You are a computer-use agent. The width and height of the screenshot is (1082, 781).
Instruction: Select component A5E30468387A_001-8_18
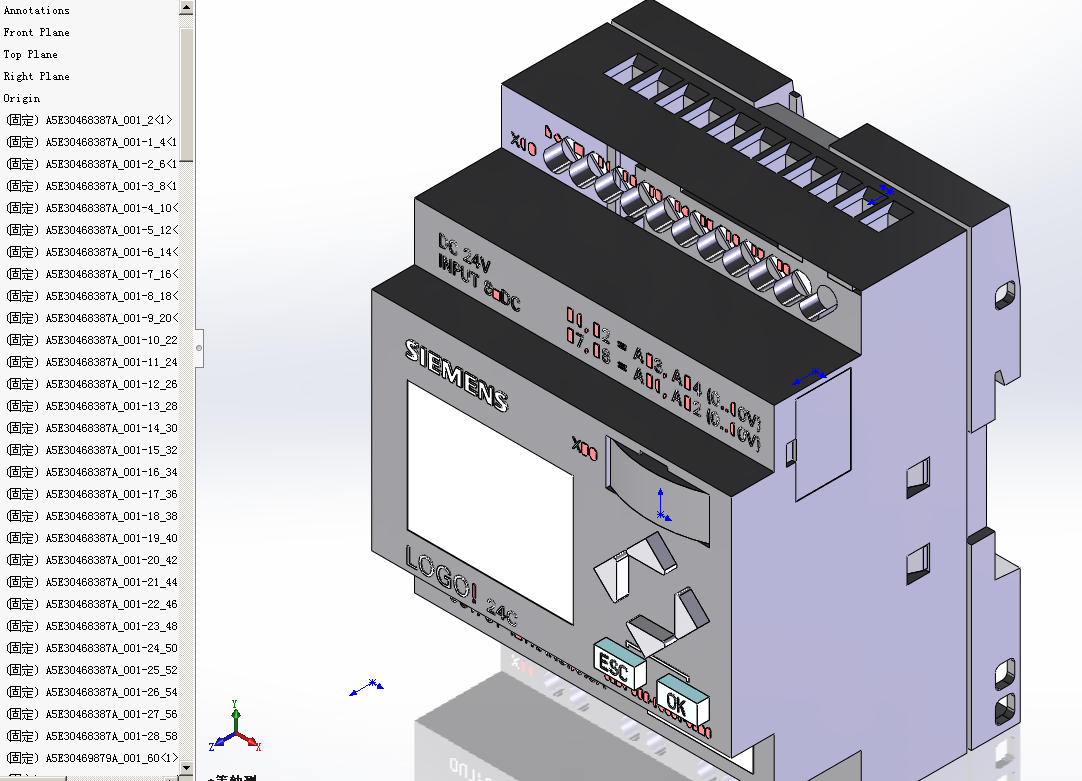pos(91,297)
